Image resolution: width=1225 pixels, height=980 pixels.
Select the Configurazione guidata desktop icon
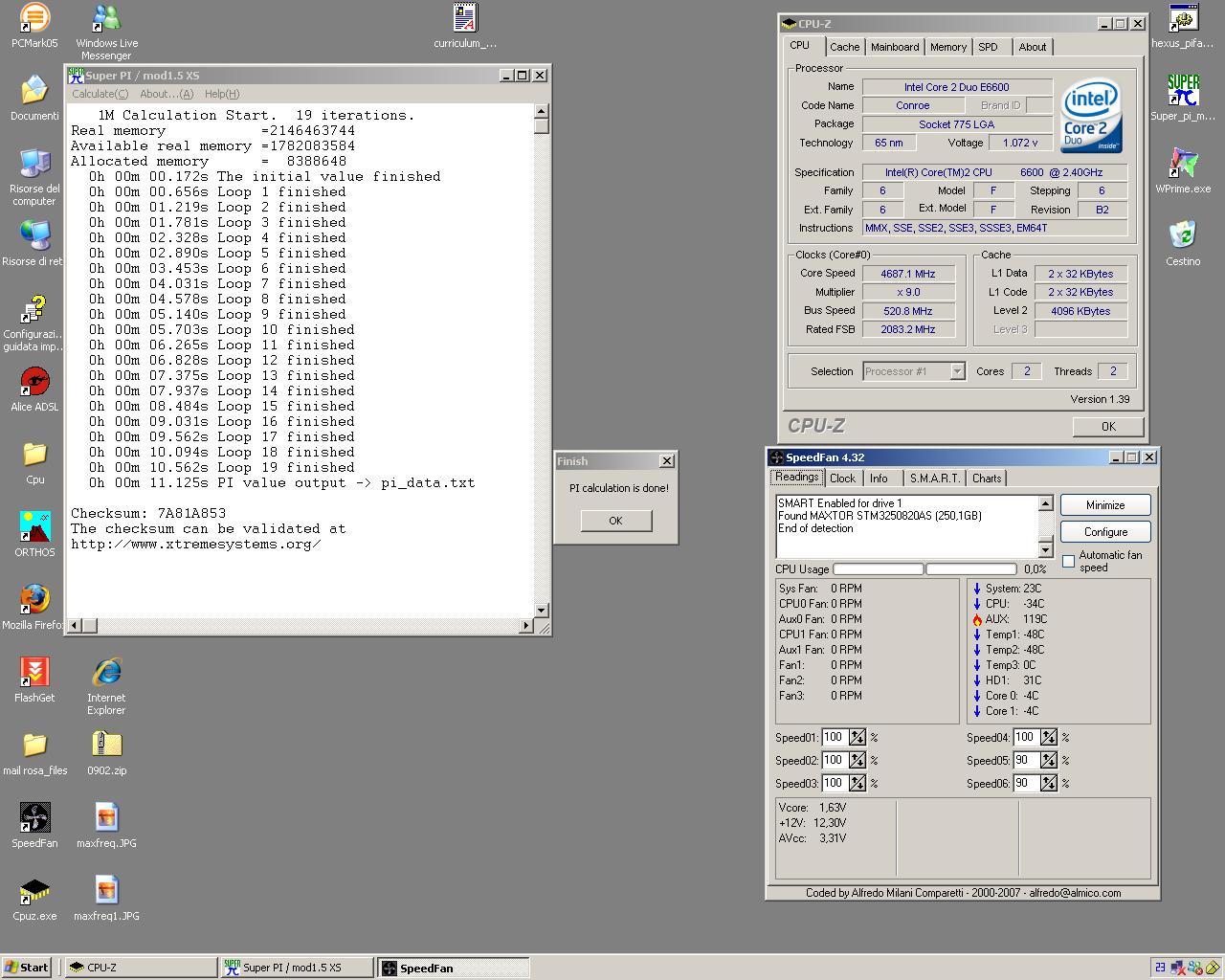(34, 323)
